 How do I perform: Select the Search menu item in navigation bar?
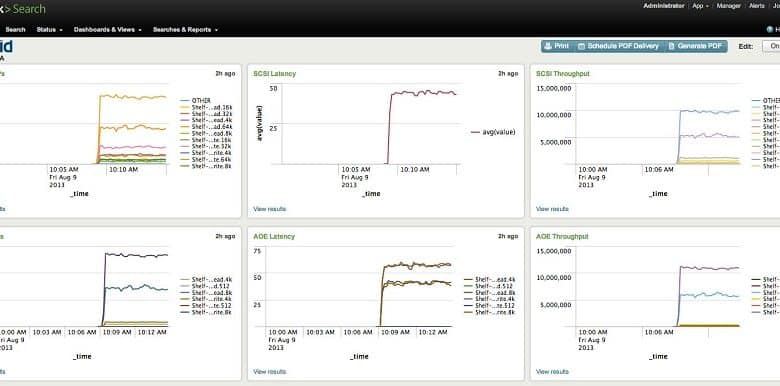pos(15,30)
